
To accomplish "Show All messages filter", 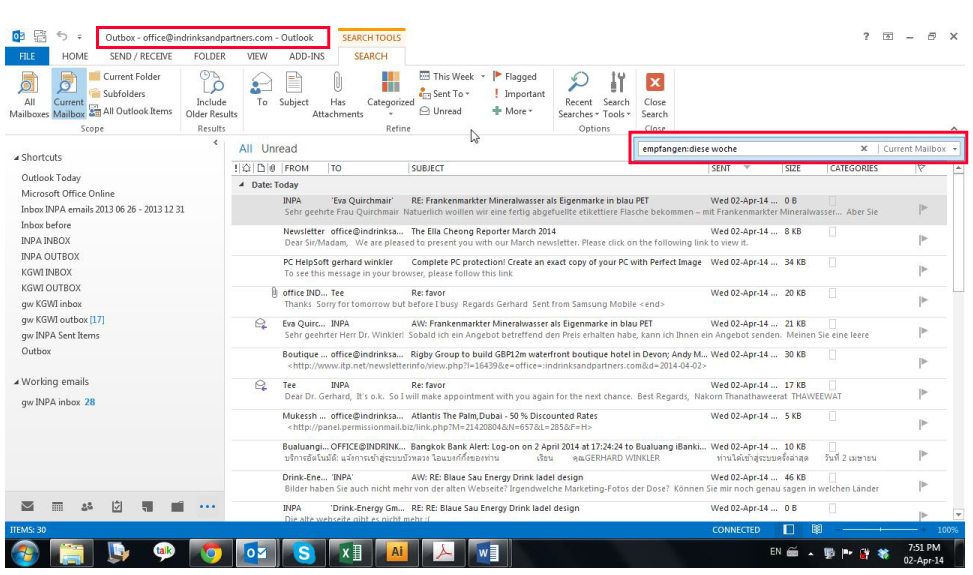I will point(246,149).
